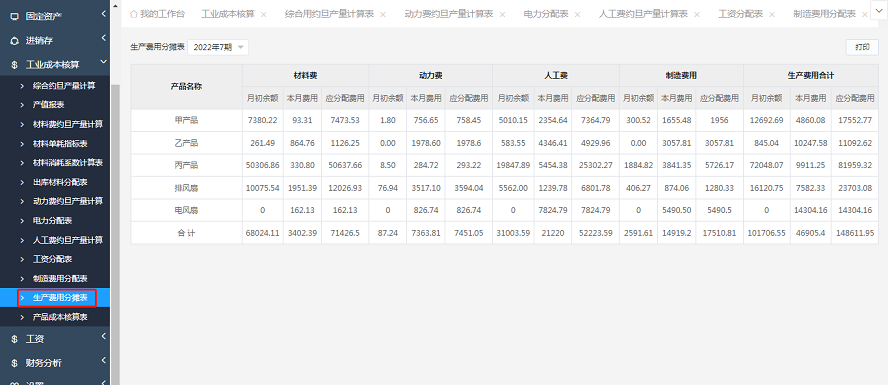Click the 生产费用合计 group header

pos(810,75)
